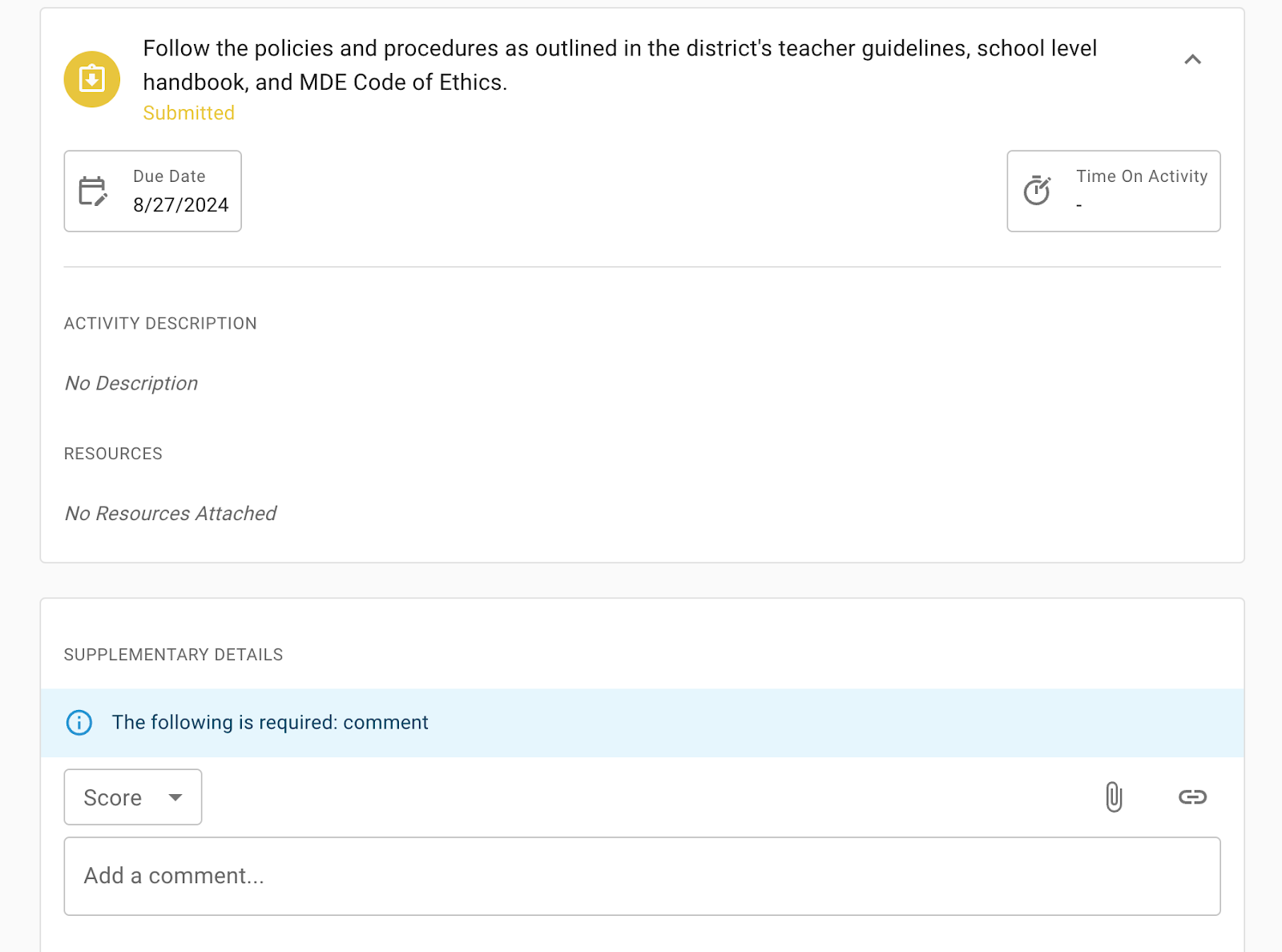
Task: Select the ACTIVITY DESCRIPTION heading
Action: point(160,323)
